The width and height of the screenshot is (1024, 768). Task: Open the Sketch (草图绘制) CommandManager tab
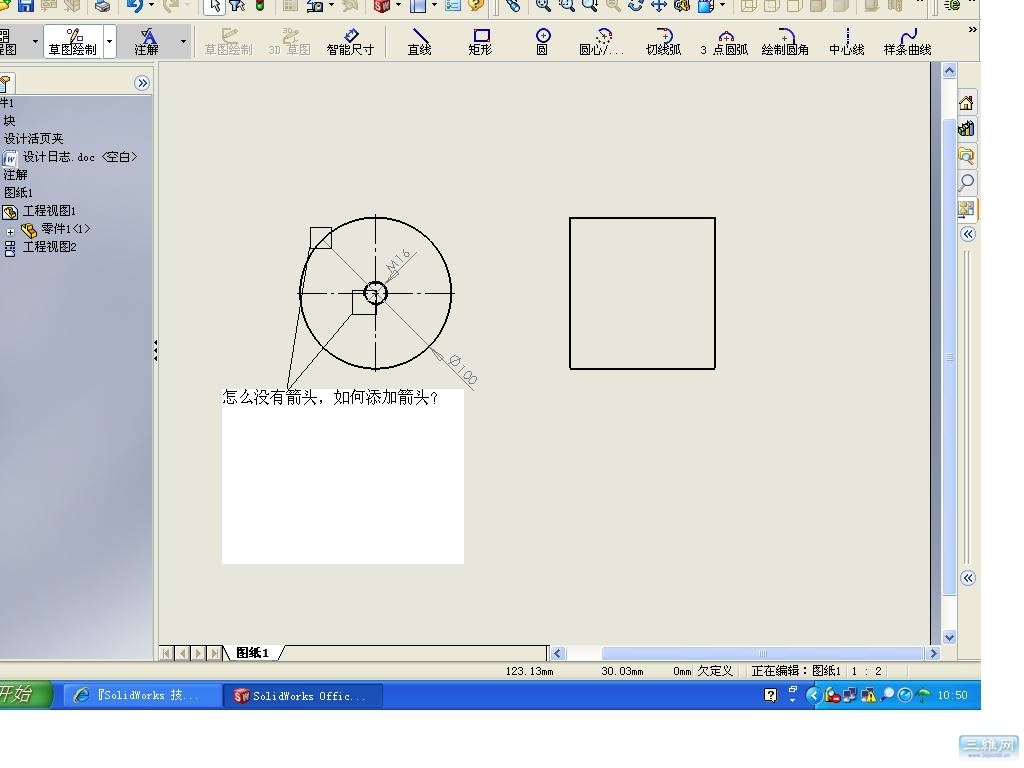pos(72,42)
